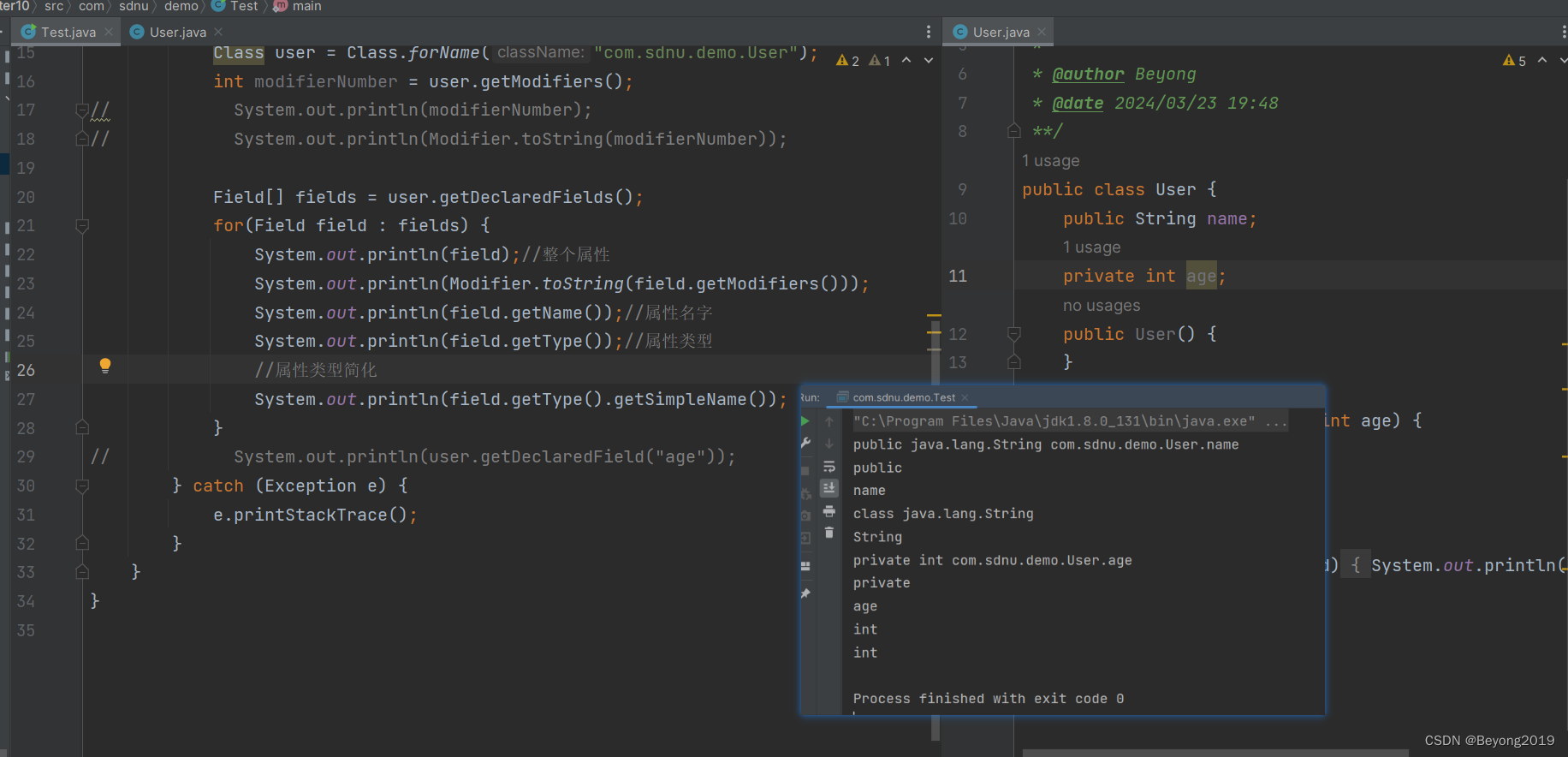This screenshot has height=757, width=1568.
Task: Toggle fold marker at line 17
Action: (82, 110)
